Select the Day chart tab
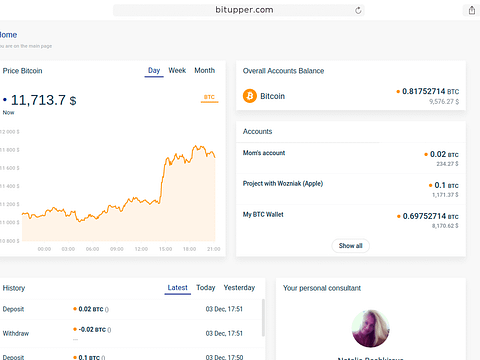The height and width of the screenshot is (360, 480). pos(154,71)
